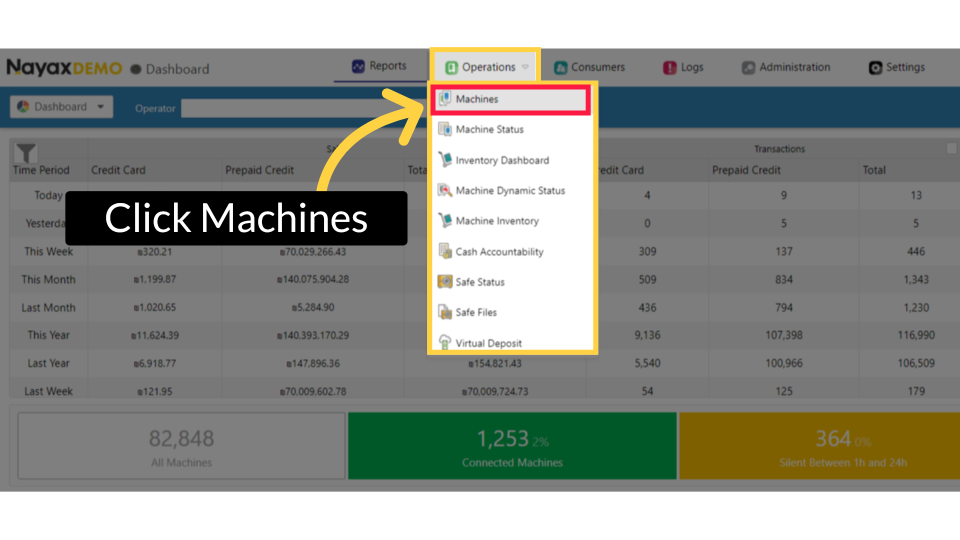The width and height of the screenshot is (960, 540).
Task: Click the Inventory Dashboard cart icon
Action: coord(445,160)
